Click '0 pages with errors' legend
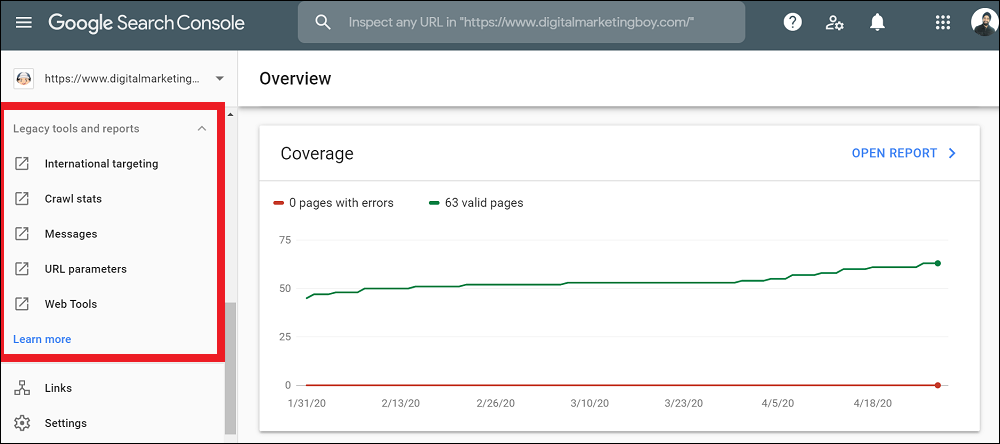The image size is (1000, 444). coord(334,204)
